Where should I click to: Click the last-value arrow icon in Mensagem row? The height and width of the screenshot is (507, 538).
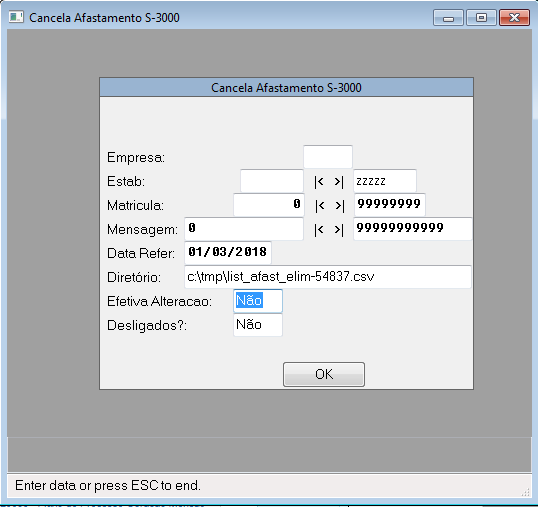[339, 229]
